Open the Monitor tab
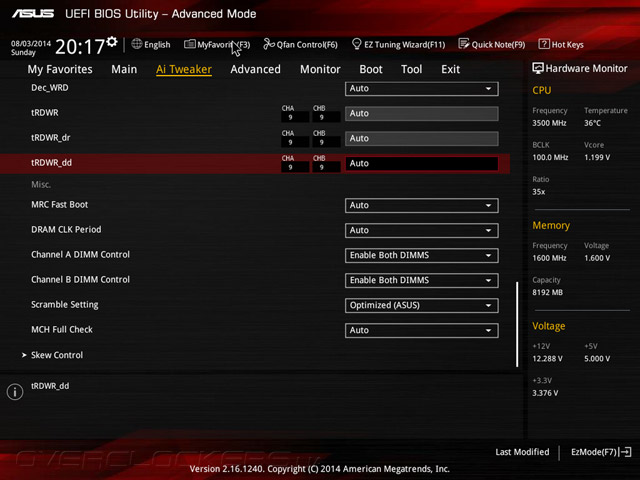 click(320, 69)
